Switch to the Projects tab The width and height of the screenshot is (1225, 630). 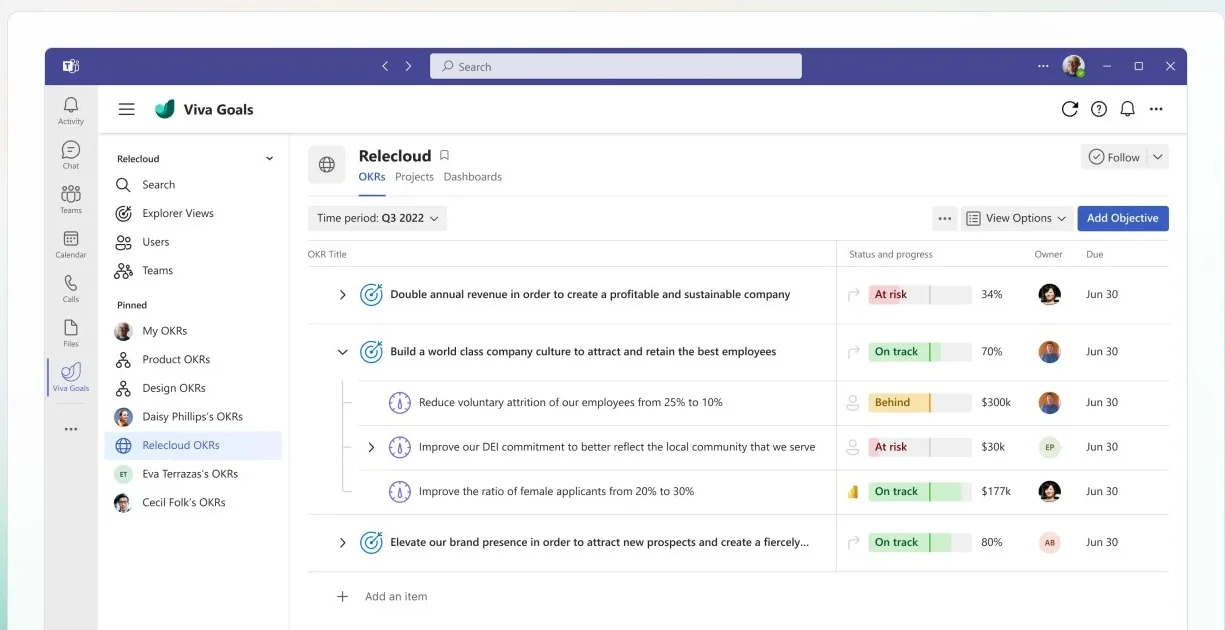(414, 177)
